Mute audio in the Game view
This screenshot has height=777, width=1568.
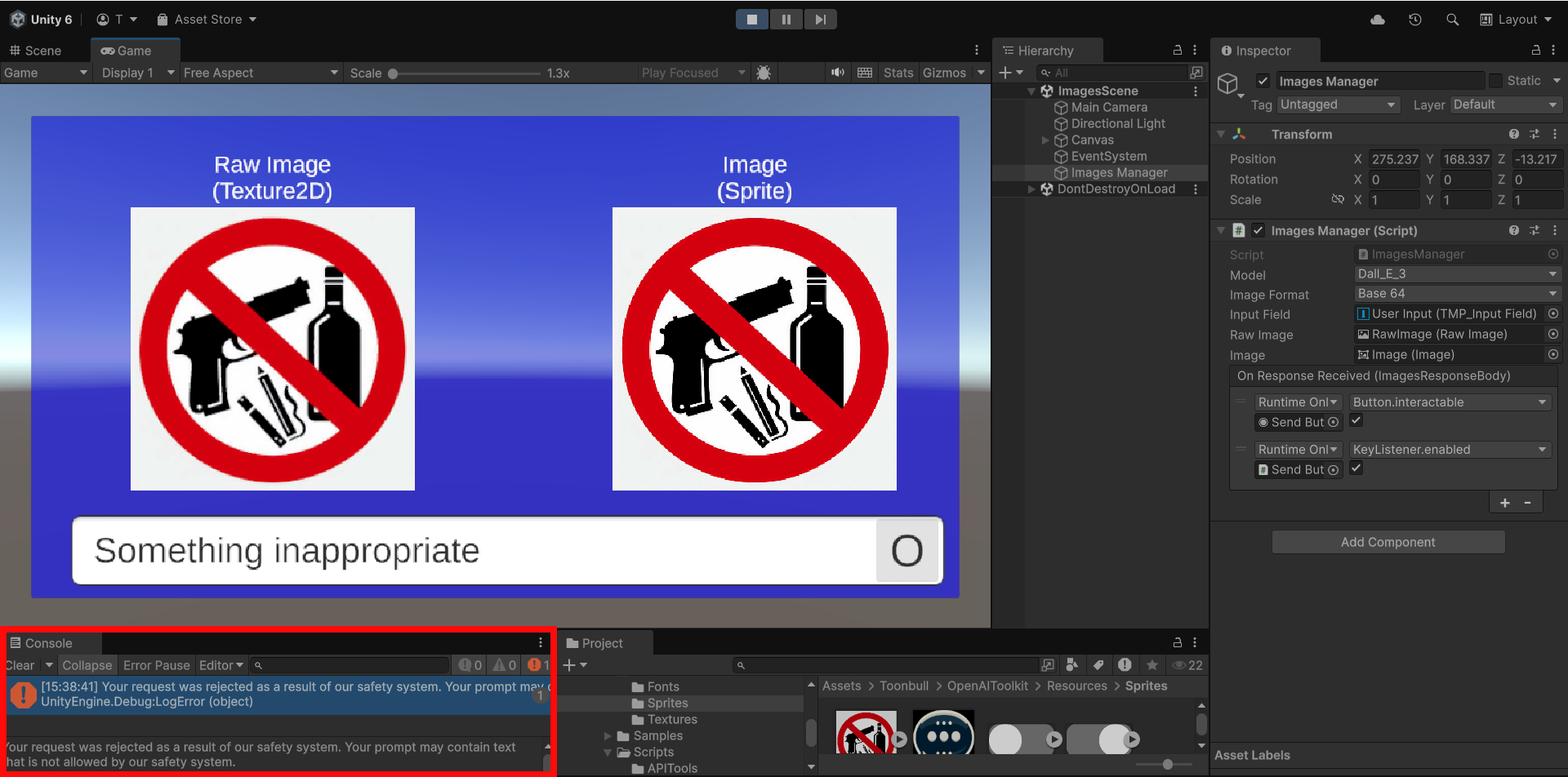pos(837,73)
